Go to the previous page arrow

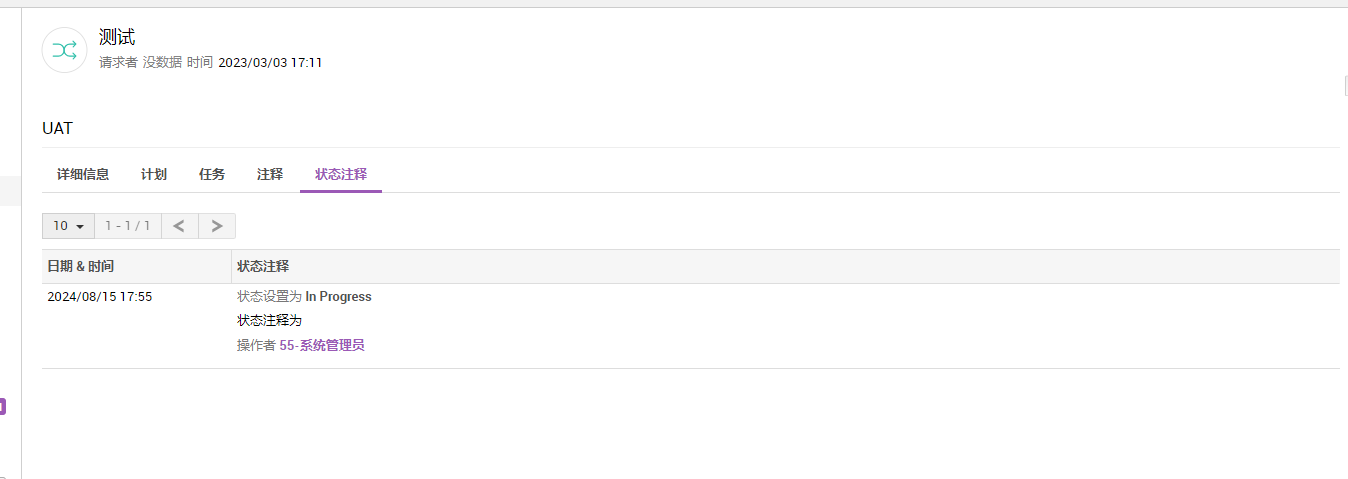pyautogui.click(x=179, y=226)
